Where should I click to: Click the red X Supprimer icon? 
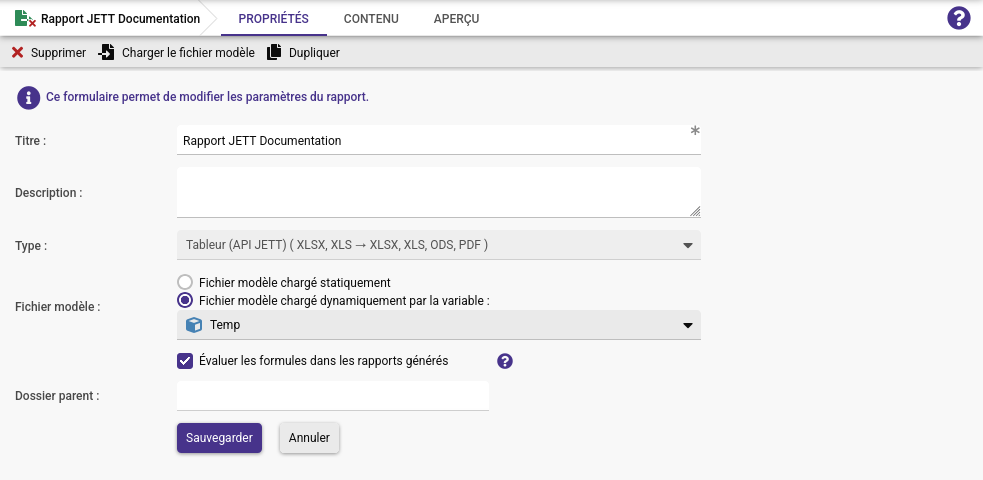18,53
